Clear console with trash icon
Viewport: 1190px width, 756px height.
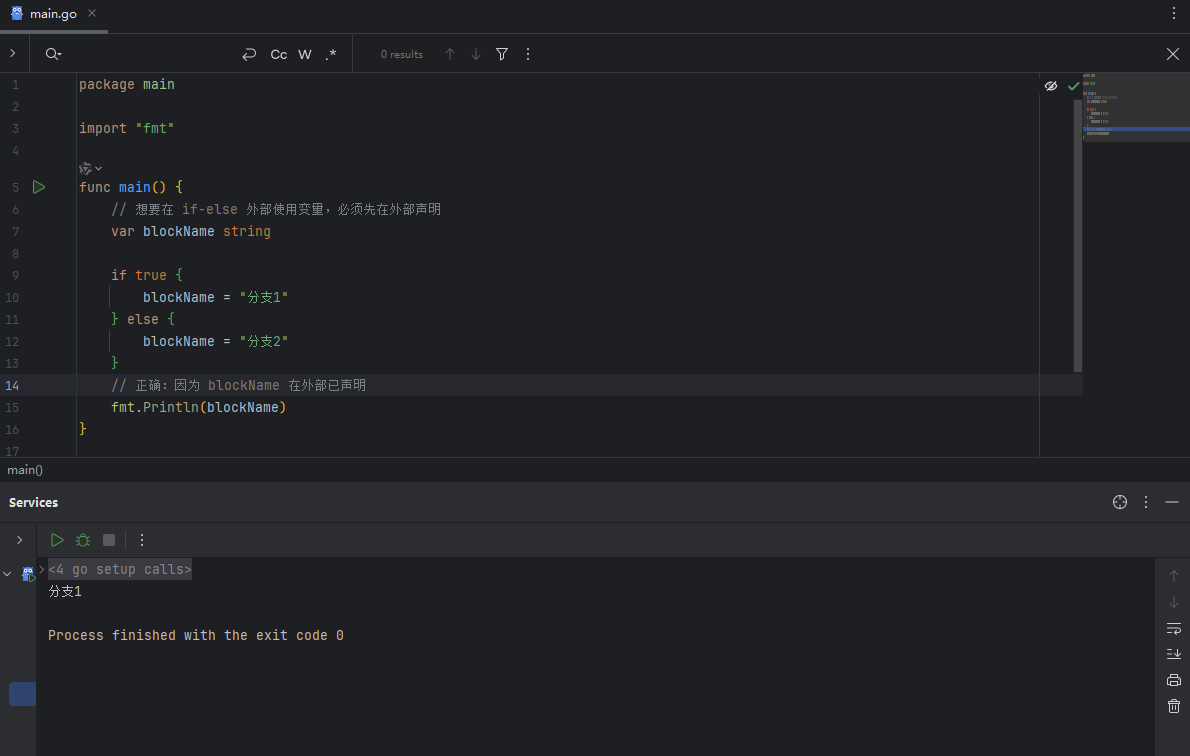coord(1173,706)
